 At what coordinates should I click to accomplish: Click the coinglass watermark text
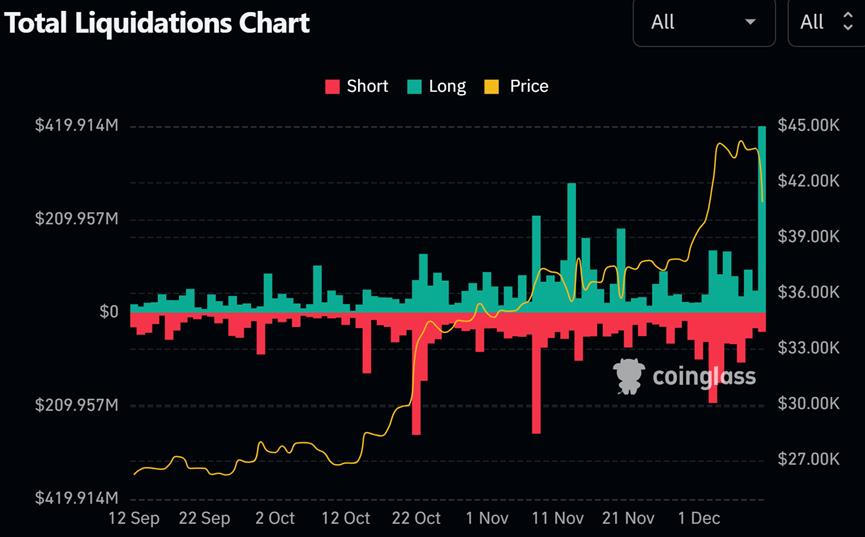(x=704, y=376)
